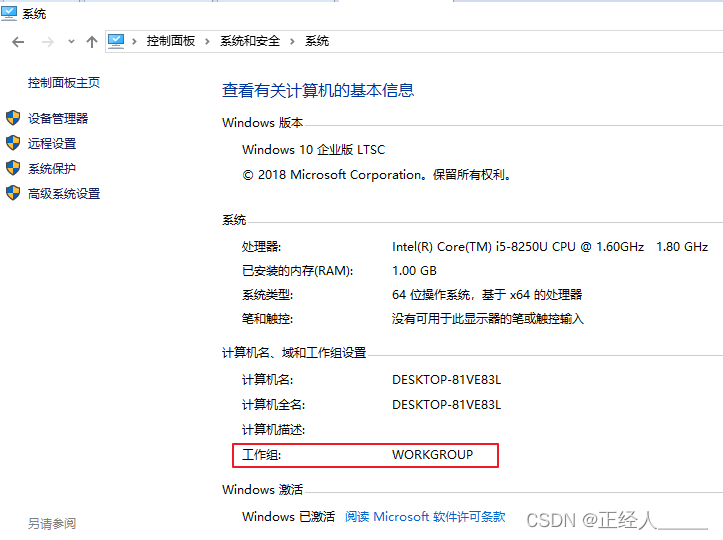Click the back navigation arrow
The height and width of the screenshot is (540, 723).
(18, 42)
